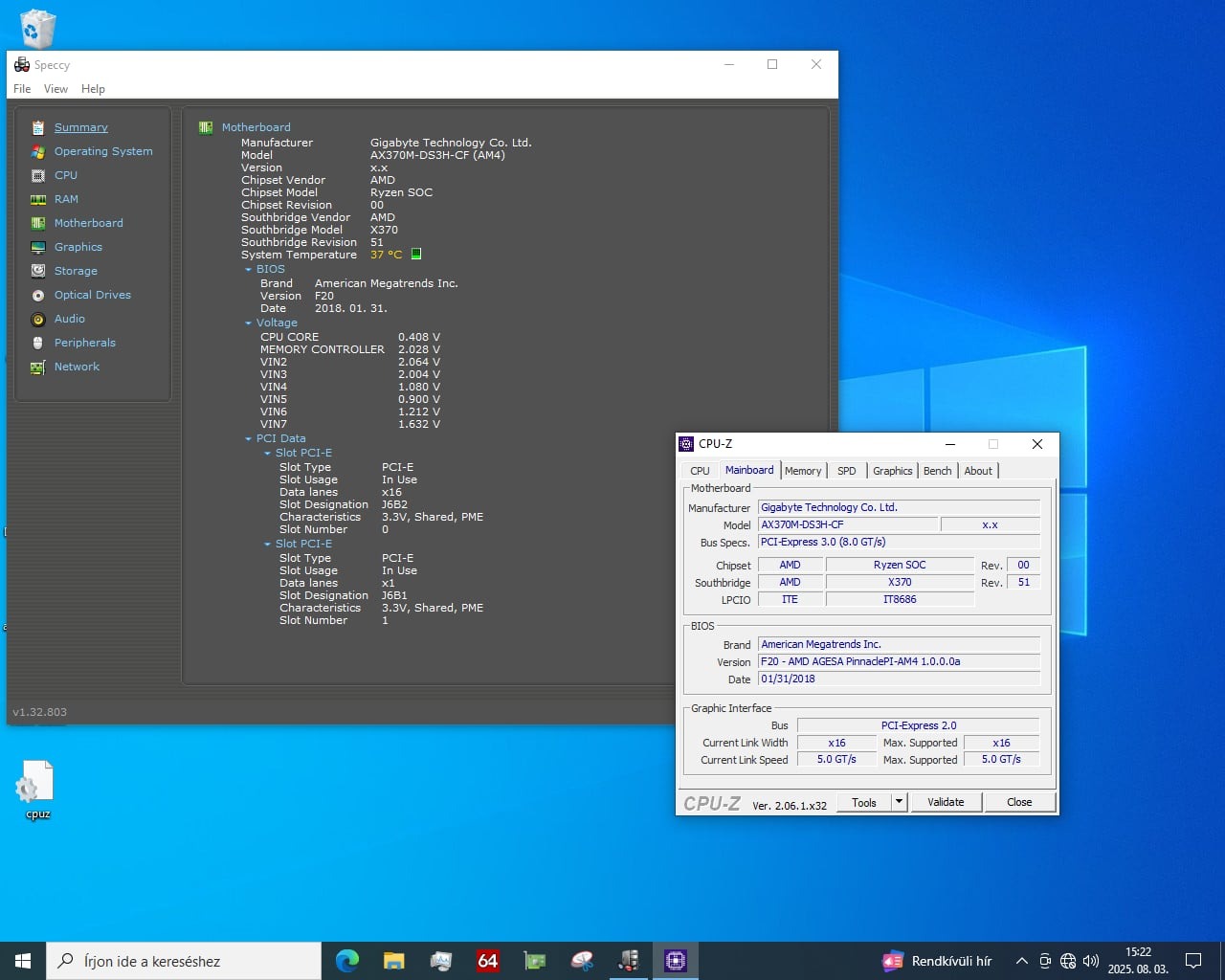Click the Validate button in CPU-Z
The height and width of the screenshot is (980, 1225).
[x=946, y=802]
